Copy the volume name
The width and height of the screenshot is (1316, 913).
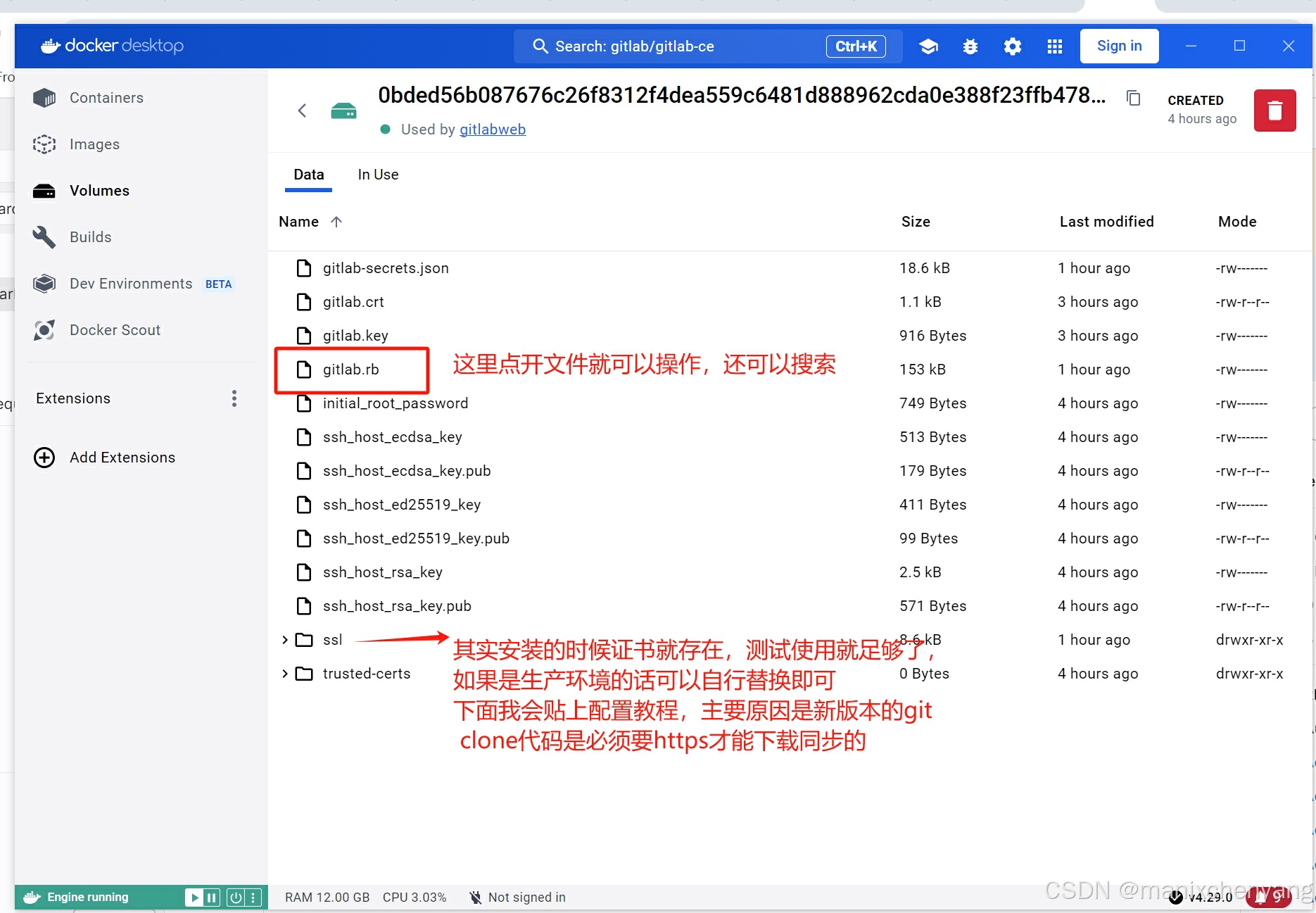coord(1134,98)
